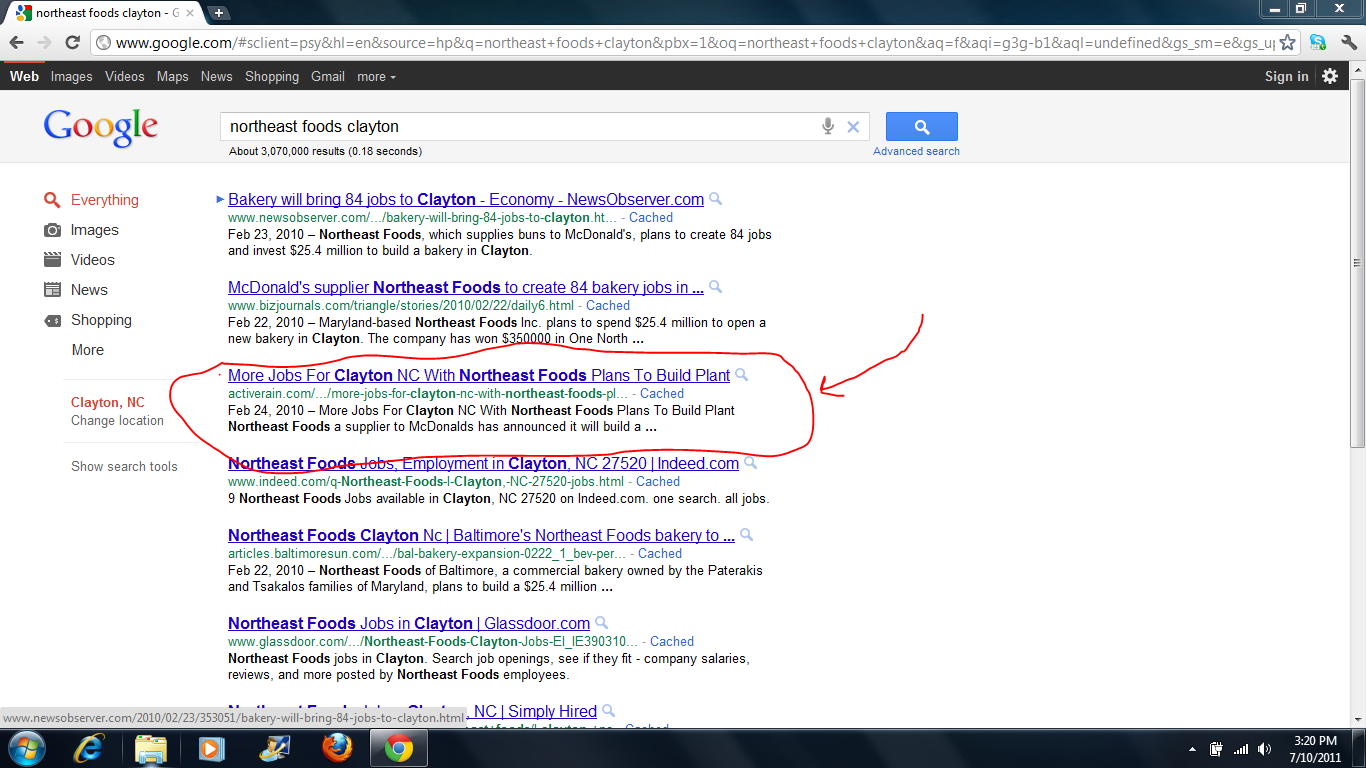Filter results by Videos in sidebar
The image size is (1366, 768).
(x=93, y=260)
